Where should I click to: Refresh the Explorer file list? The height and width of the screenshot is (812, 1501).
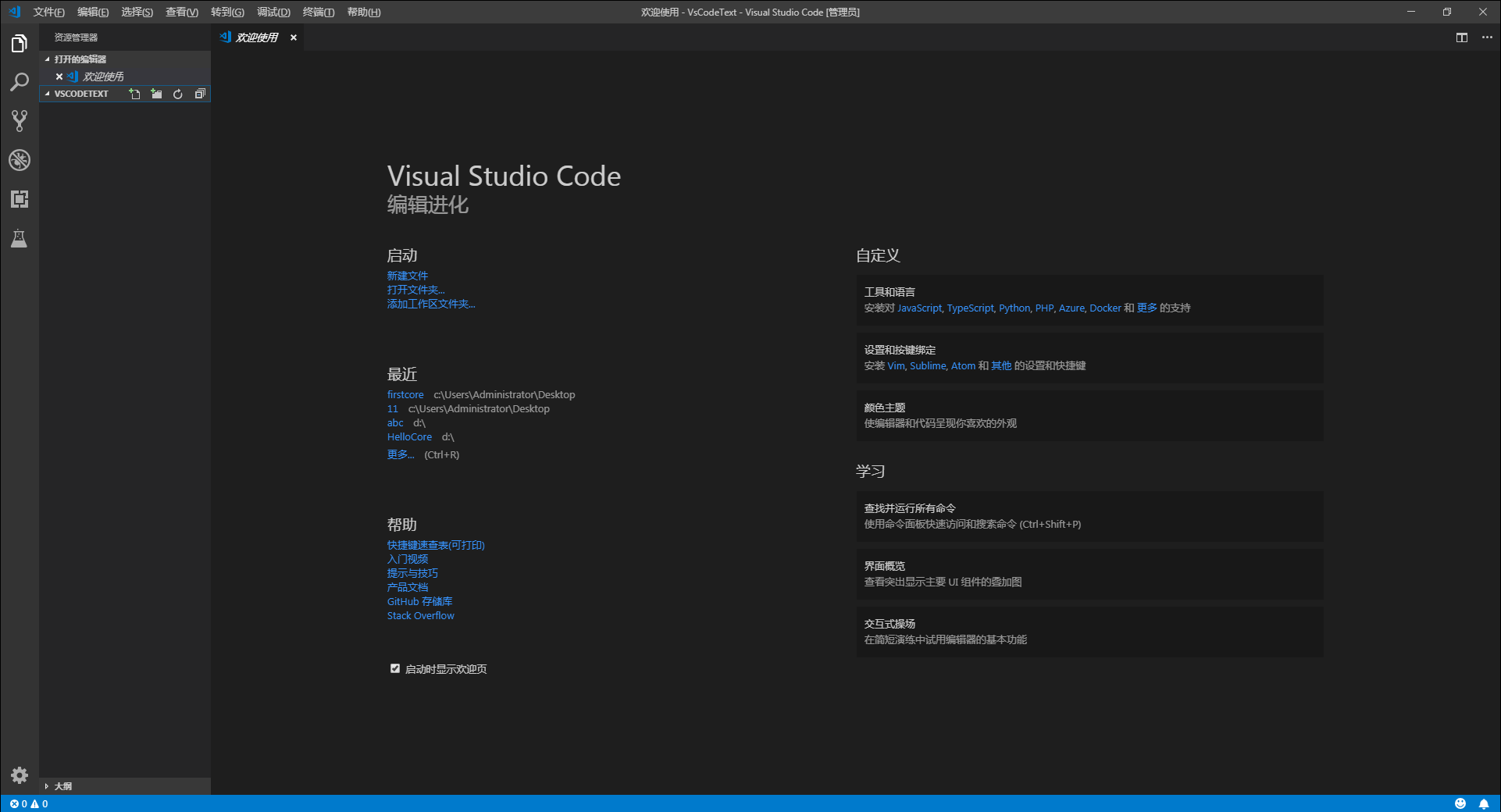pos(178,94)
